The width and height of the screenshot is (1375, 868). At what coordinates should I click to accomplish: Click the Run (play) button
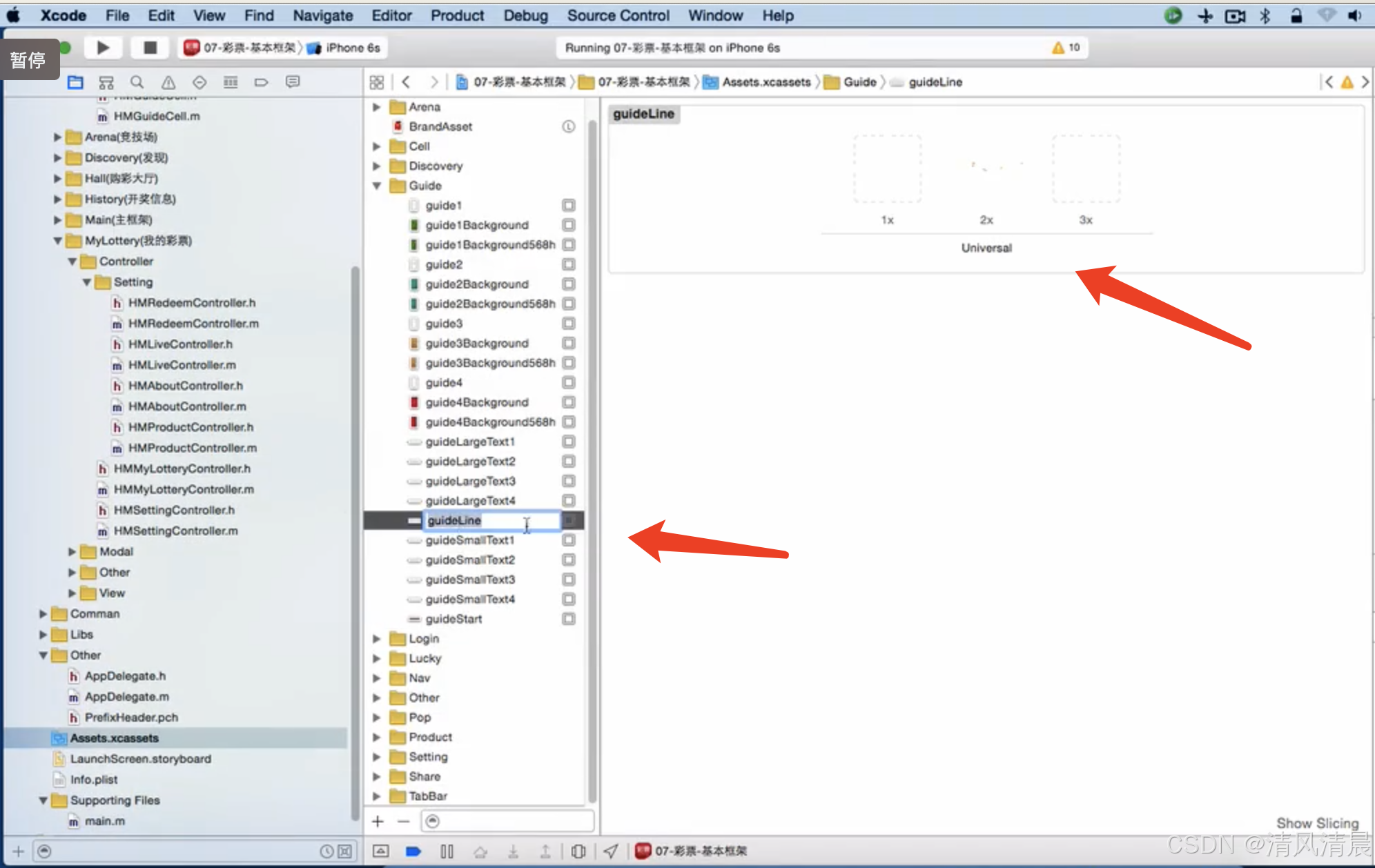pyautogui.click(x=103, y=48)
